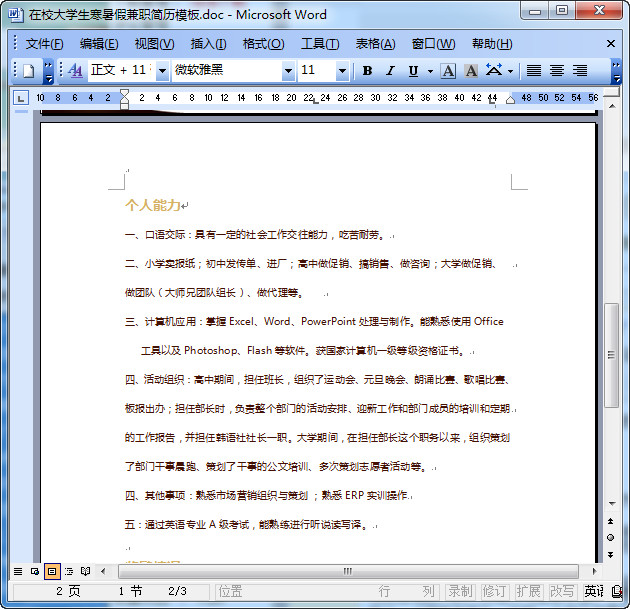Apply Character Shading icon
Viewport: 630px width, 609px height.
pyautogui.click(x=471, y=71)
